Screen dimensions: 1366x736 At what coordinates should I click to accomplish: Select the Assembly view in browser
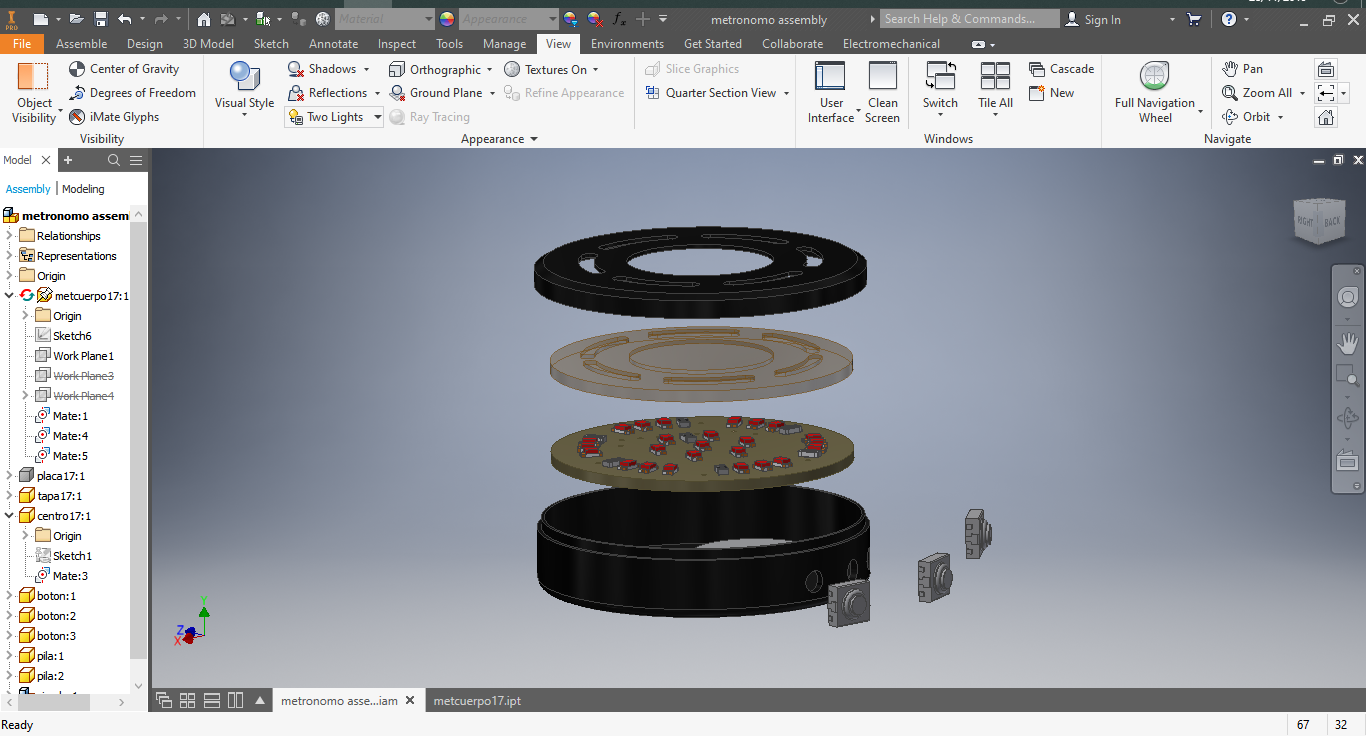tap(28, 189)
